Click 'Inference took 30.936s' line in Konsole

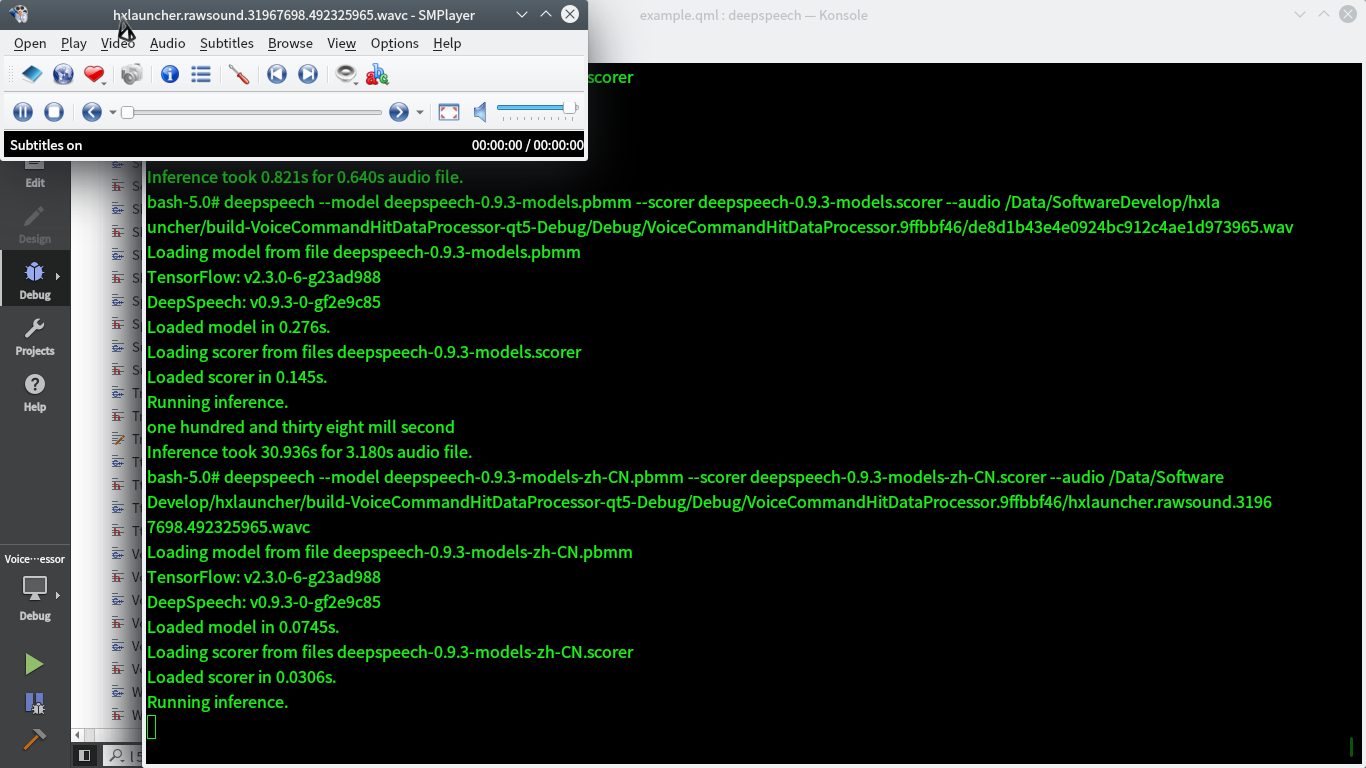[x=309, y=452]
